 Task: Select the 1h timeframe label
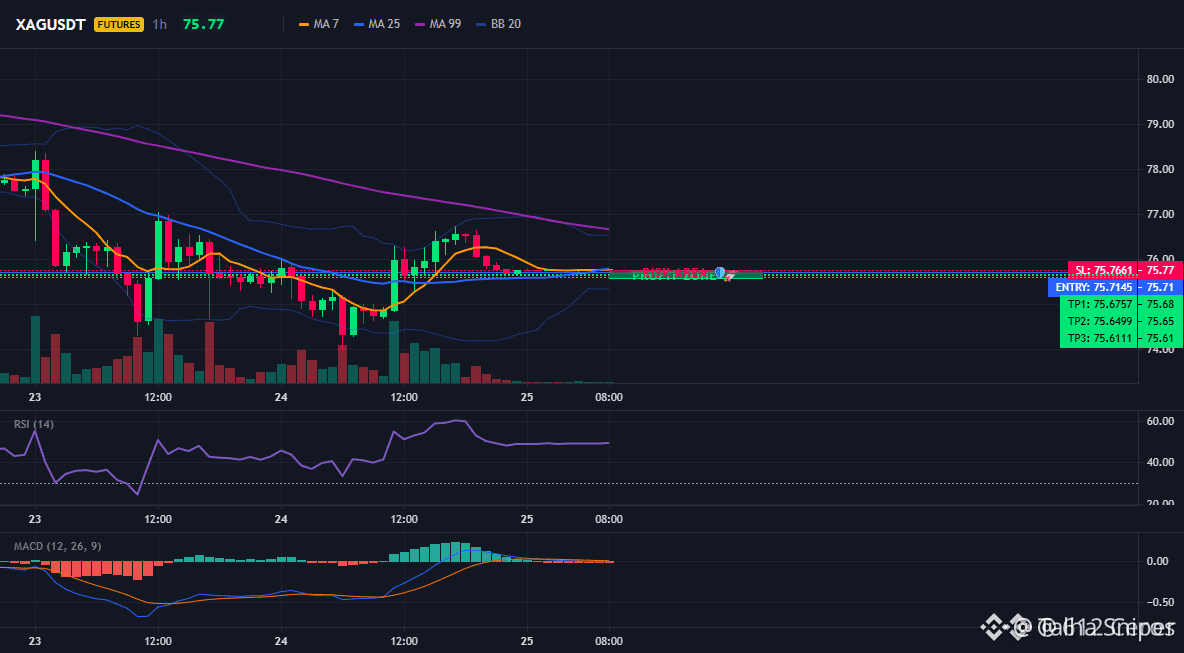pyautogui.click(x=159, y=24)
